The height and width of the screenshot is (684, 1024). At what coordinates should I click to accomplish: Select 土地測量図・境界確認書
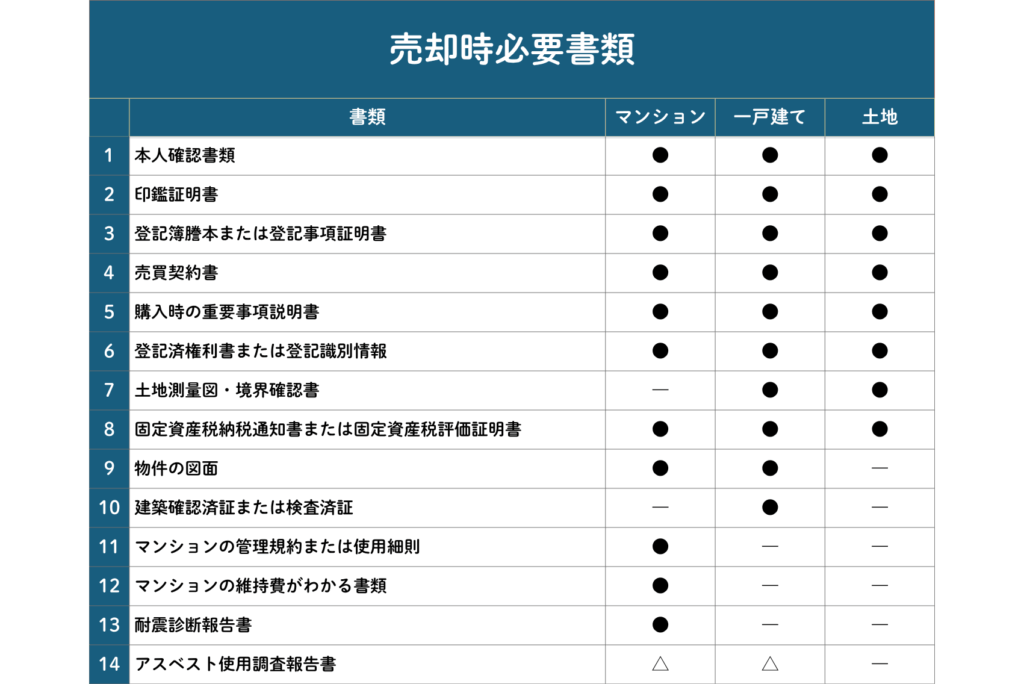[x=227, y=390]
